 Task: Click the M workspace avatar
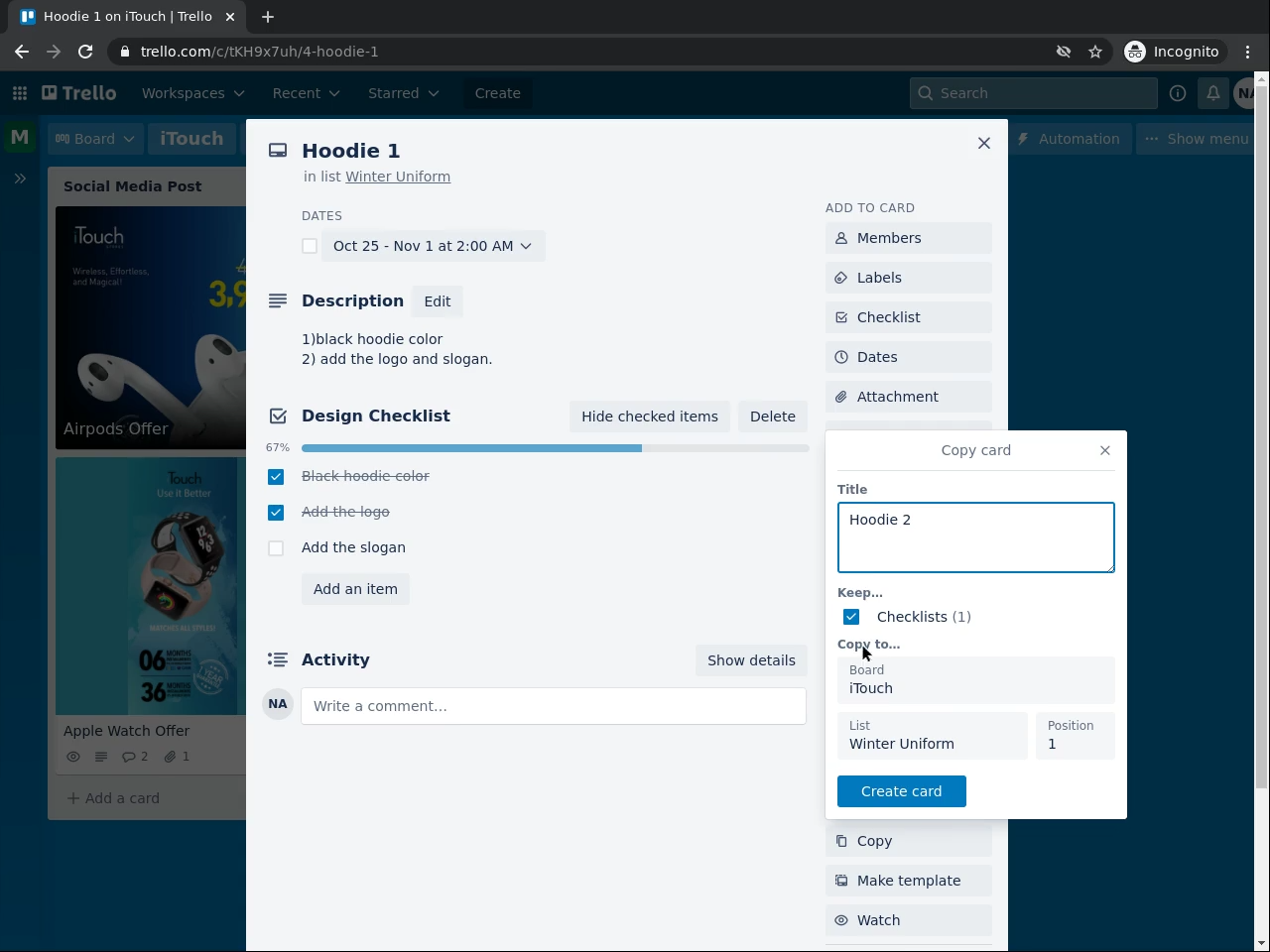pyautogui.click(x=20, y=138)
